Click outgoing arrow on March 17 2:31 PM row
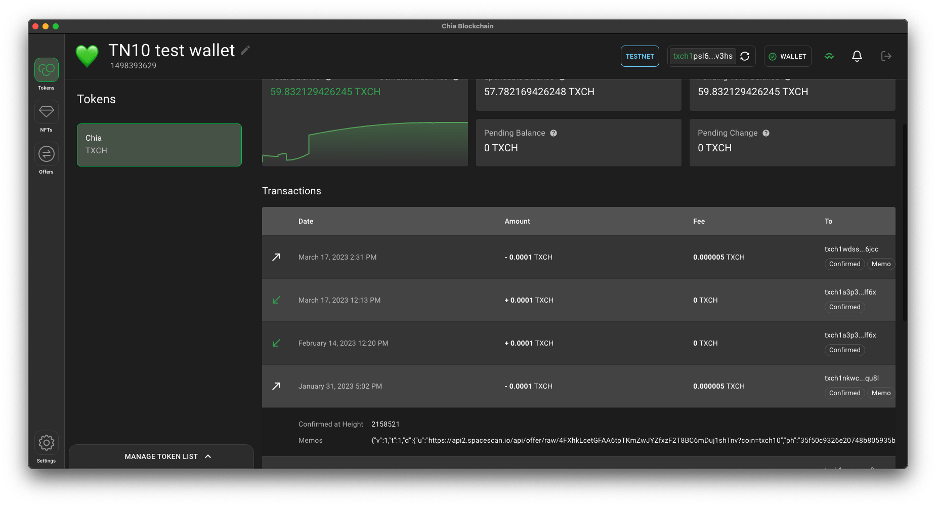This screenshot has width=936, height=506. click(x=276, y=257)
